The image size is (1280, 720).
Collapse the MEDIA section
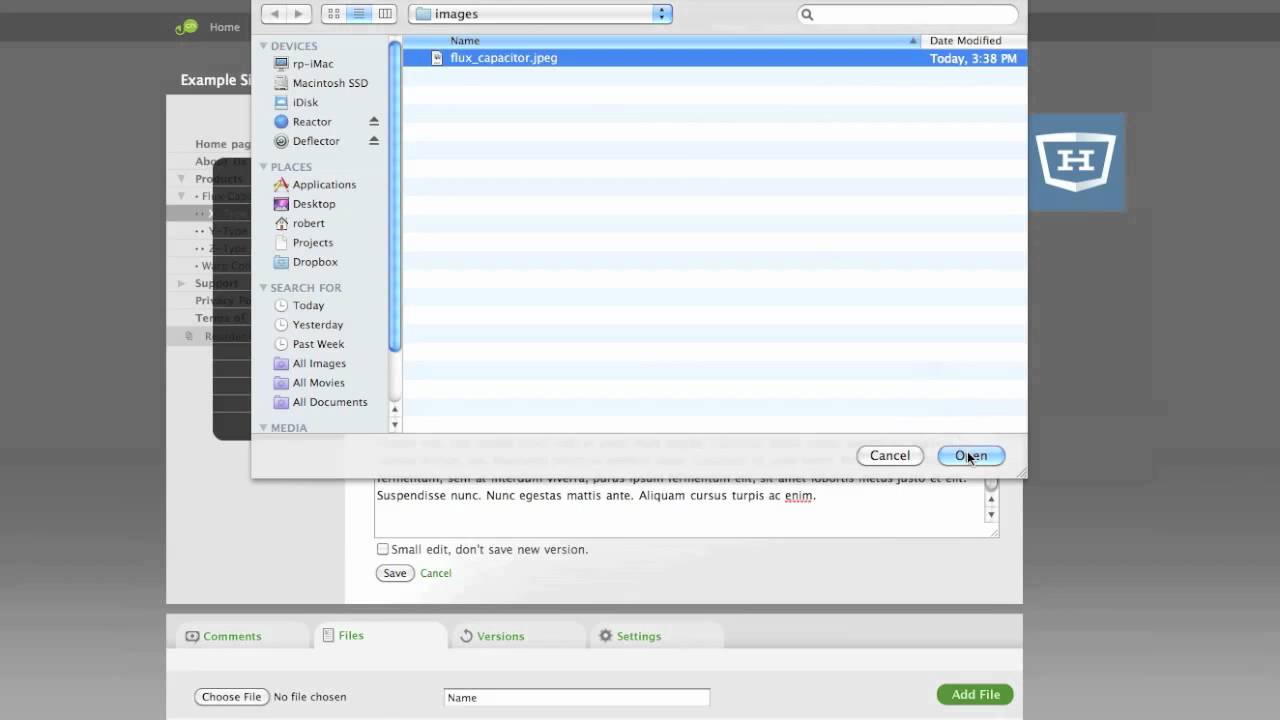click(x=264, y=428)
